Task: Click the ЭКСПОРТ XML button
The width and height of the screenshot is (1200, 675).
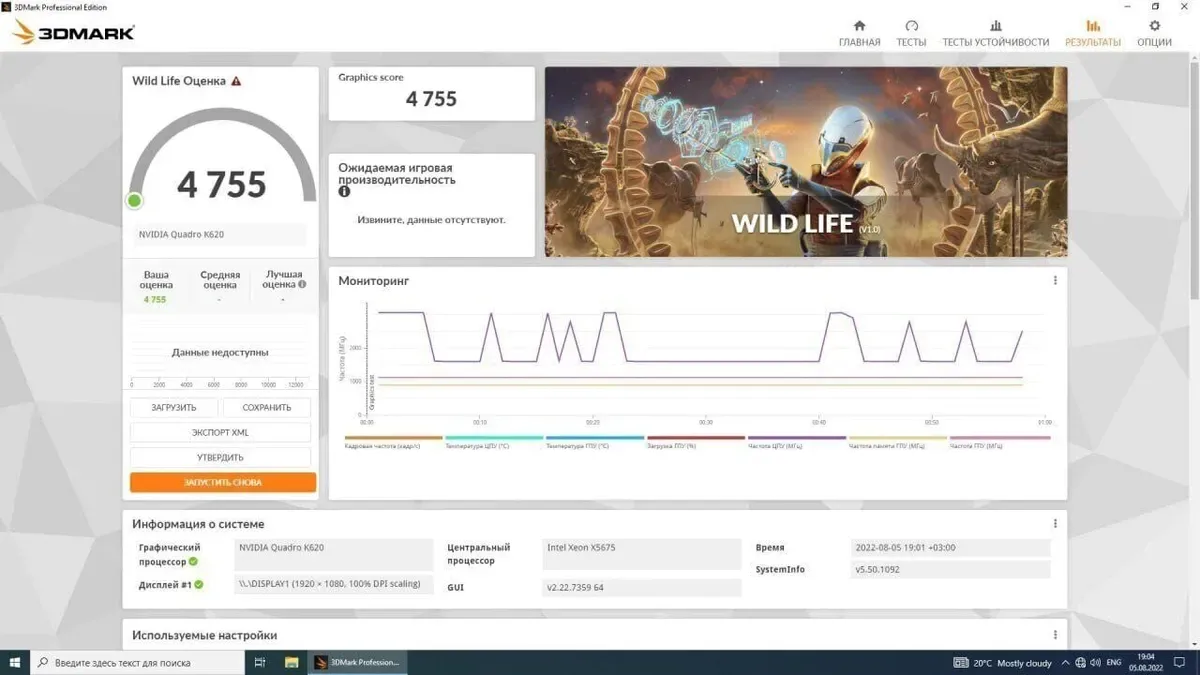Action: [220, 433]
